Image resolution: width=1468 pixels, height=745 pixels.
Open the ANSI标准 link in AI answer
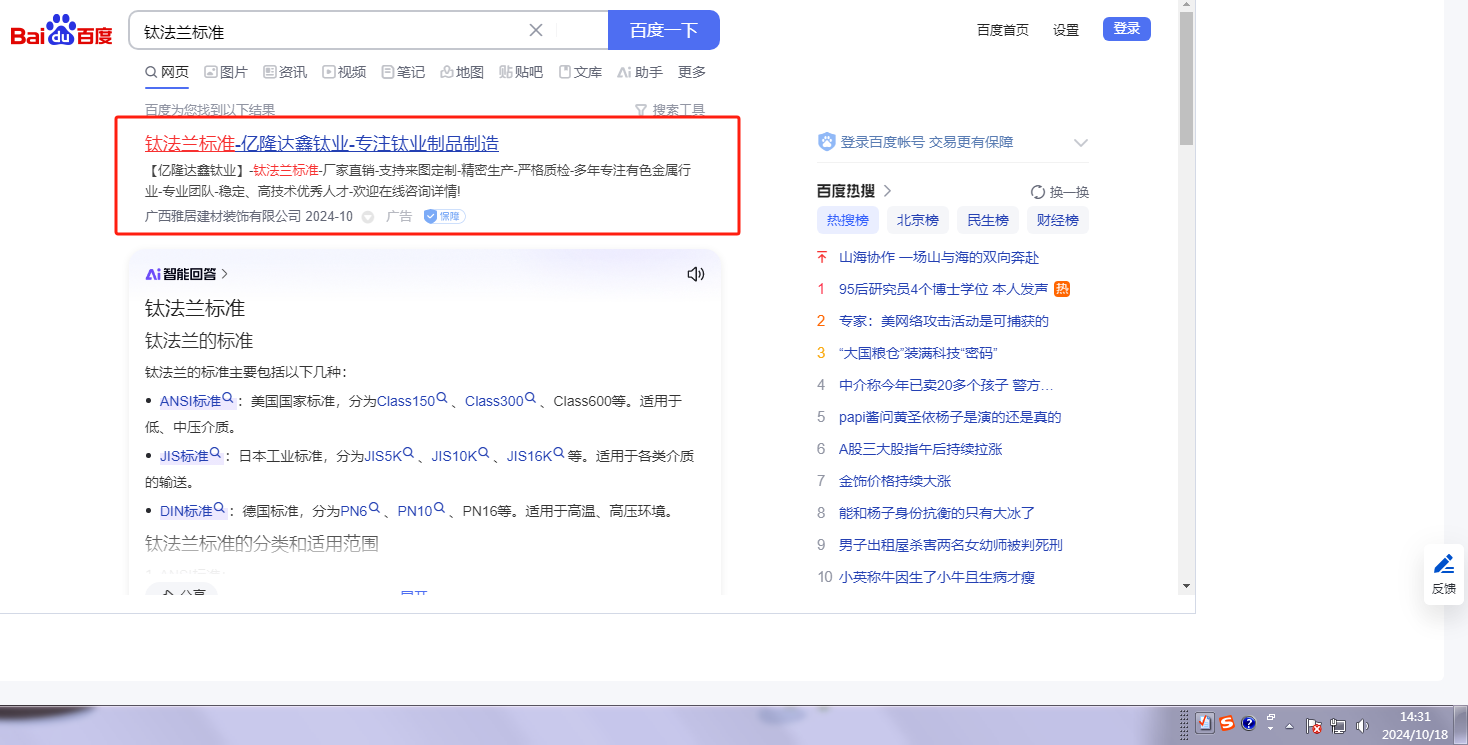click(x=190, y=401)
